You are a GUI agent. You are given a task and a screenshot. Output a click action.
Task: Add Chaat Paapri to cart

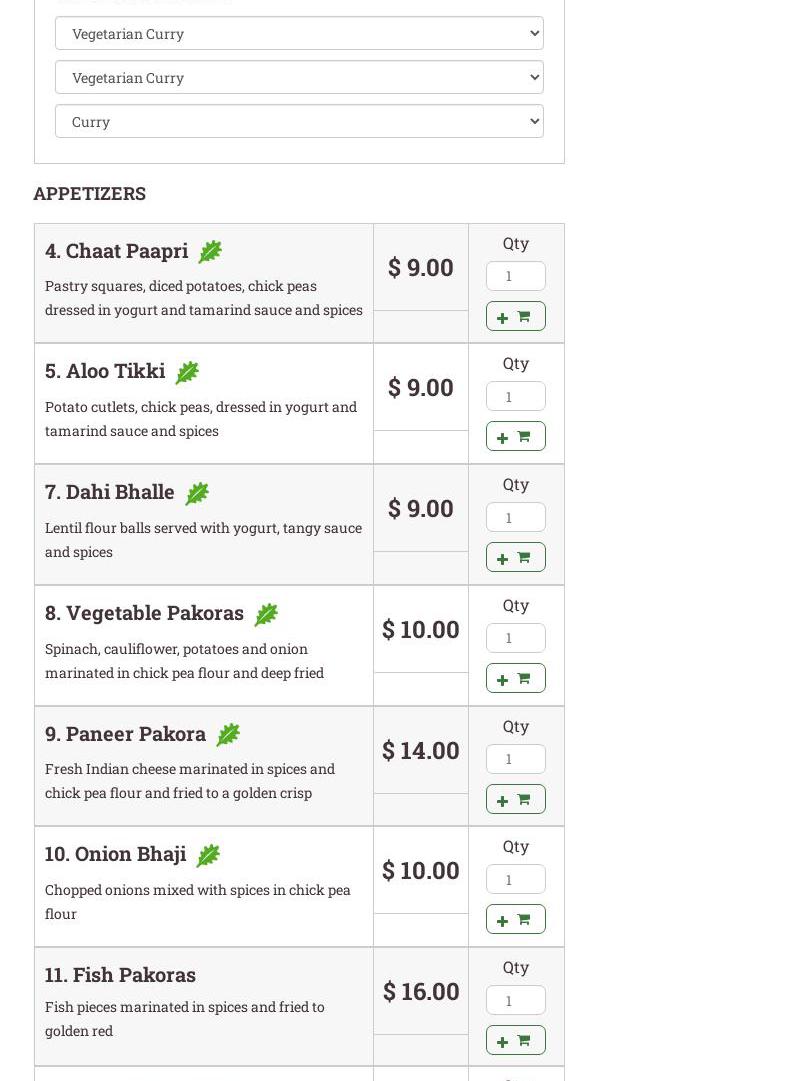(x=515, y=316)
